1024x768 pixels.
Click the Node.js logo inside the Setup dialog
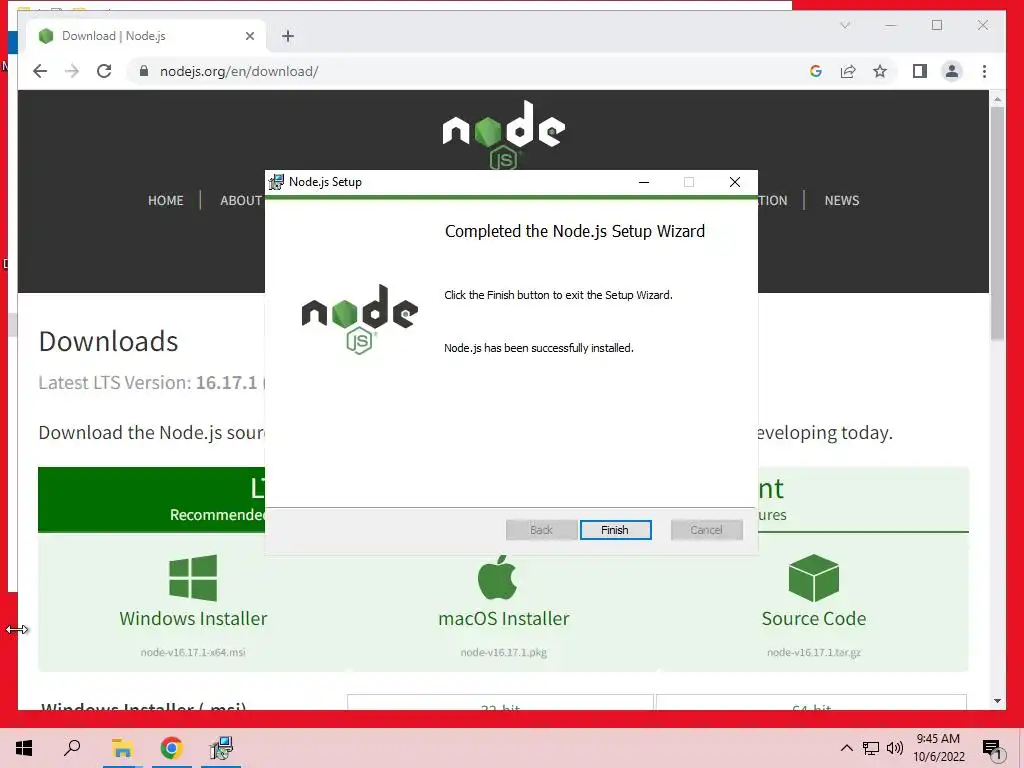[x=360, y=320]
